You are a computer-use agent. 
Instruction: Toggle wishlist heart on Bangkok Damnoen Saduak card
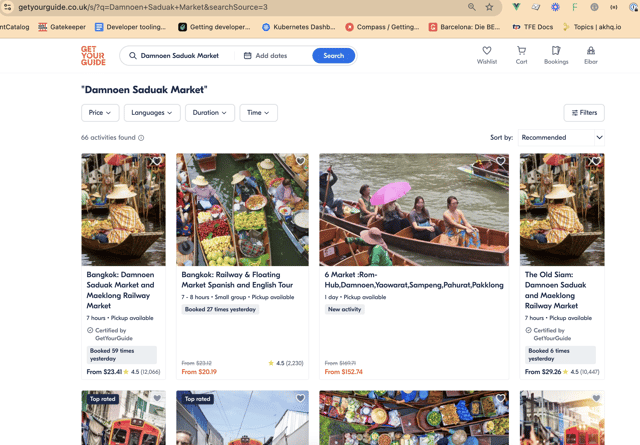pos(156,162)
